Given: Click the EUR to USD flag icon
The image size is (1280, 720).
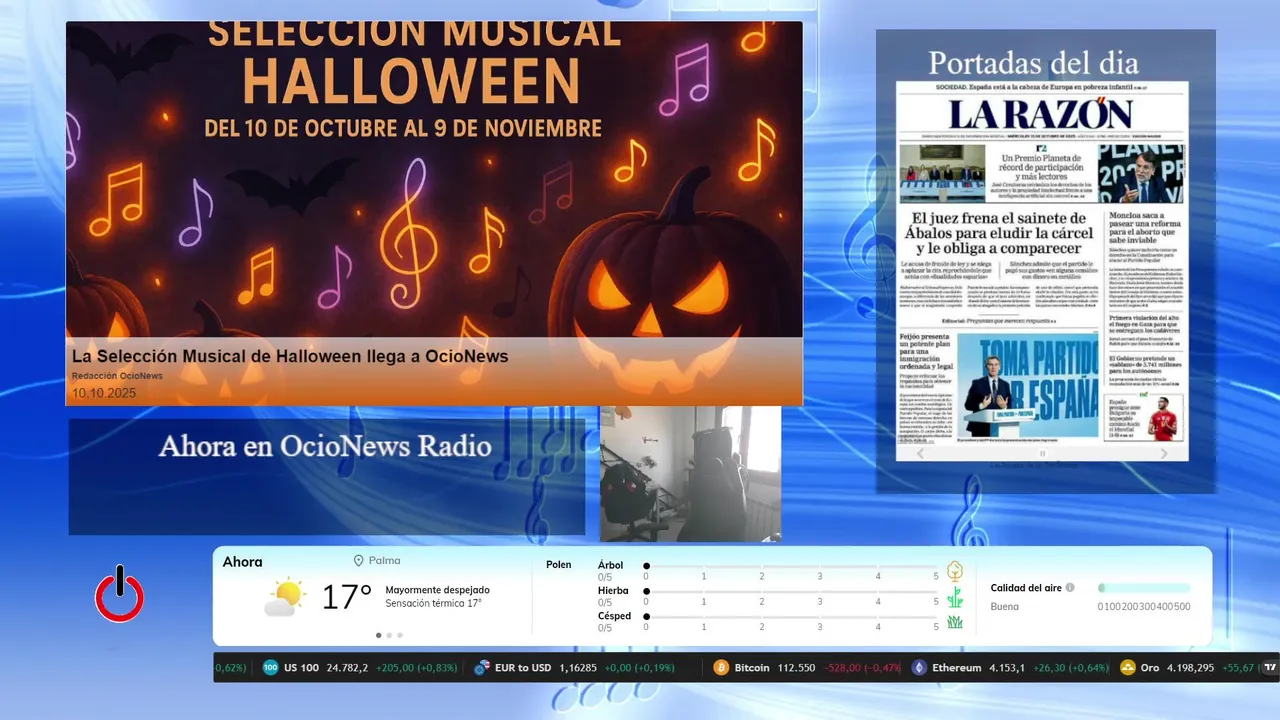Looking at the screenshot, I should pos(482,668).
